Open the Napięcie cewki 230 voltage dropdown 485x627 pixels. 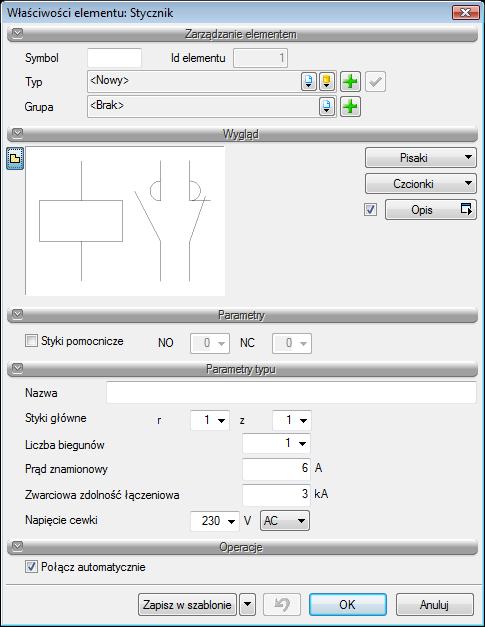click(215, 521)
